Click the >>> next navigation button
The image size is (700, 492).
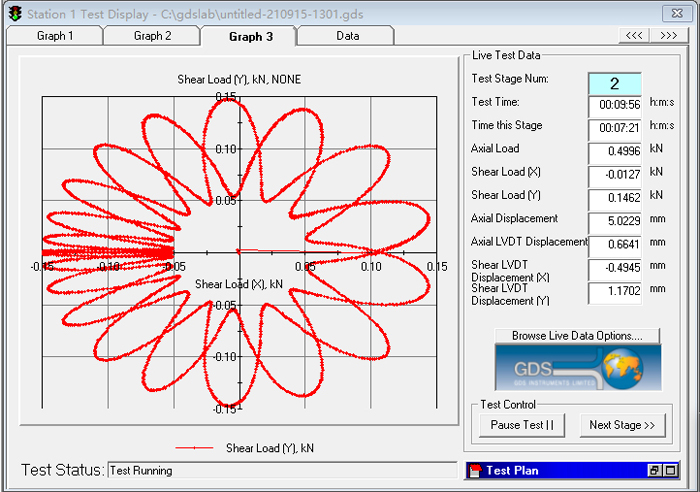(668, 36)
